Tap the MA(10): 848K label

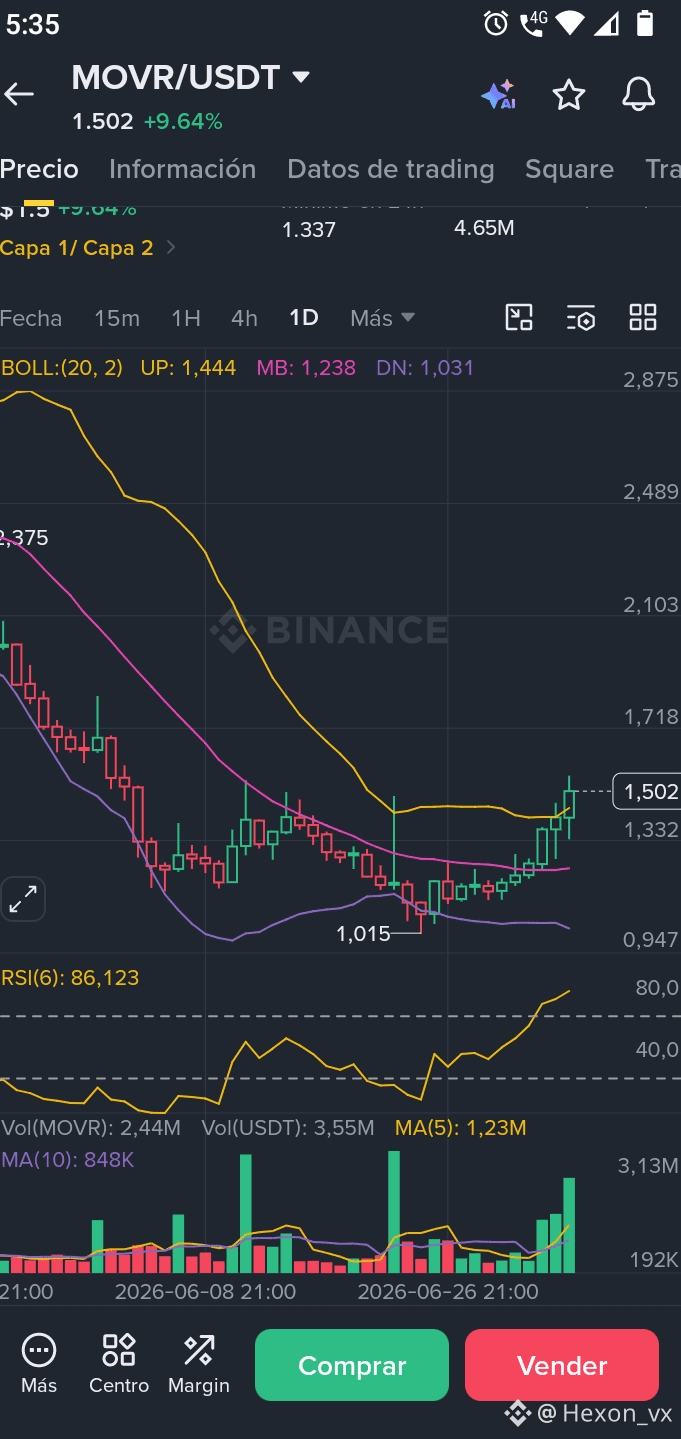pyautogui.click(x=67, y=1160)
